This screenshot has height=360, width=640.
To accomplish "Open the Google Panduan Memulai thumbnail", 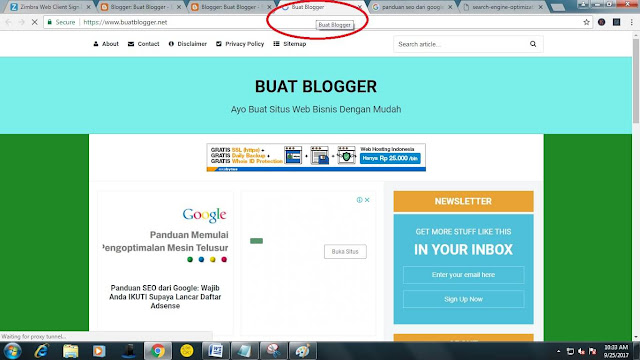I will (165, 236).
